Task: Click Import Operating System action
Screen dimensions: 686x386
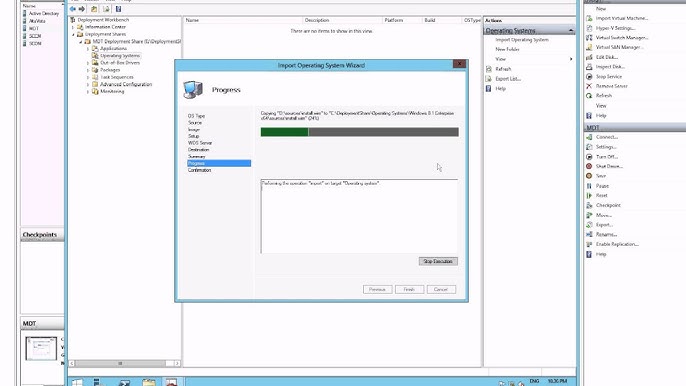Action: [522, 40]
